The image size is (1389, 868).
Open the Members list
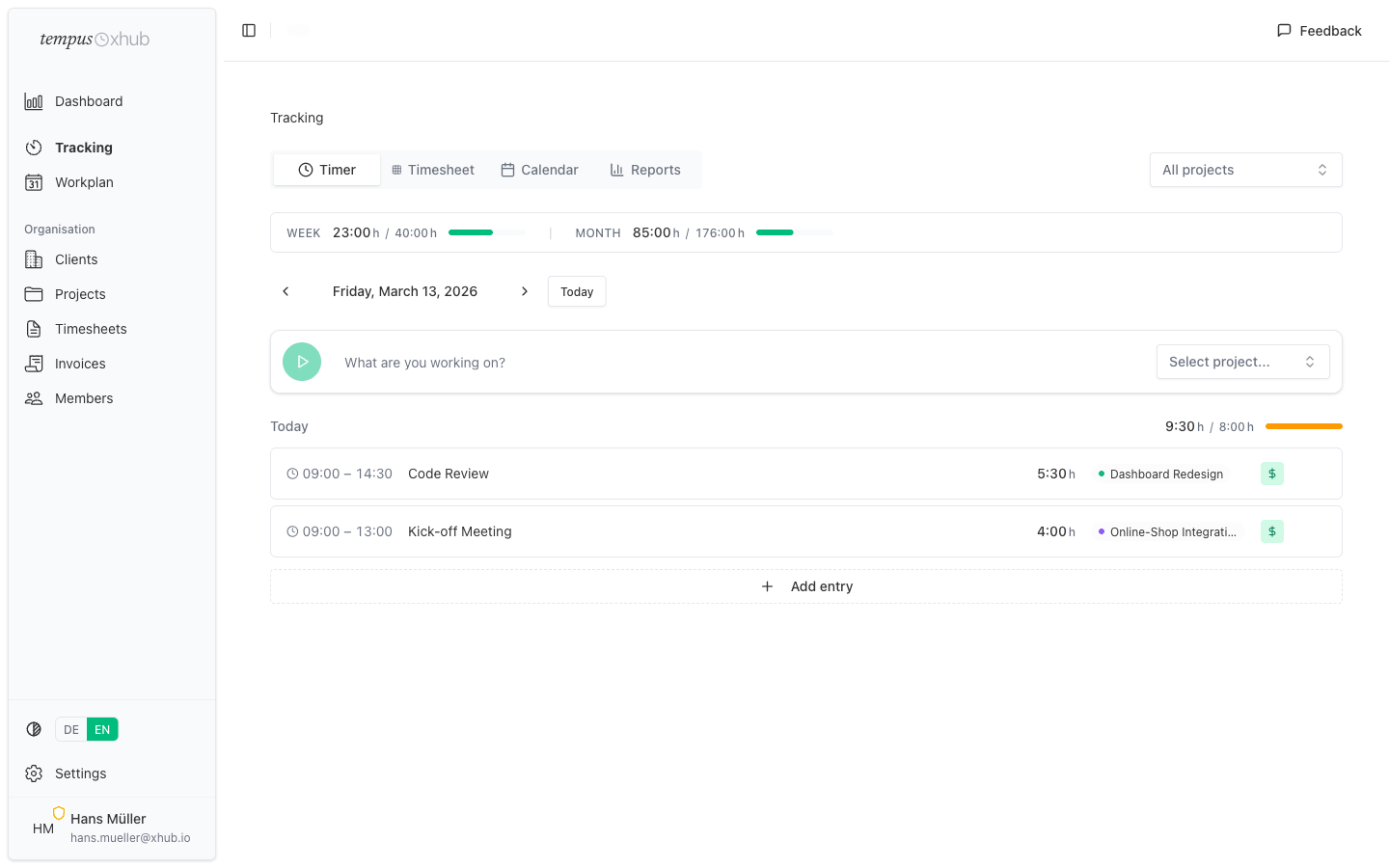tap(84, 398)
